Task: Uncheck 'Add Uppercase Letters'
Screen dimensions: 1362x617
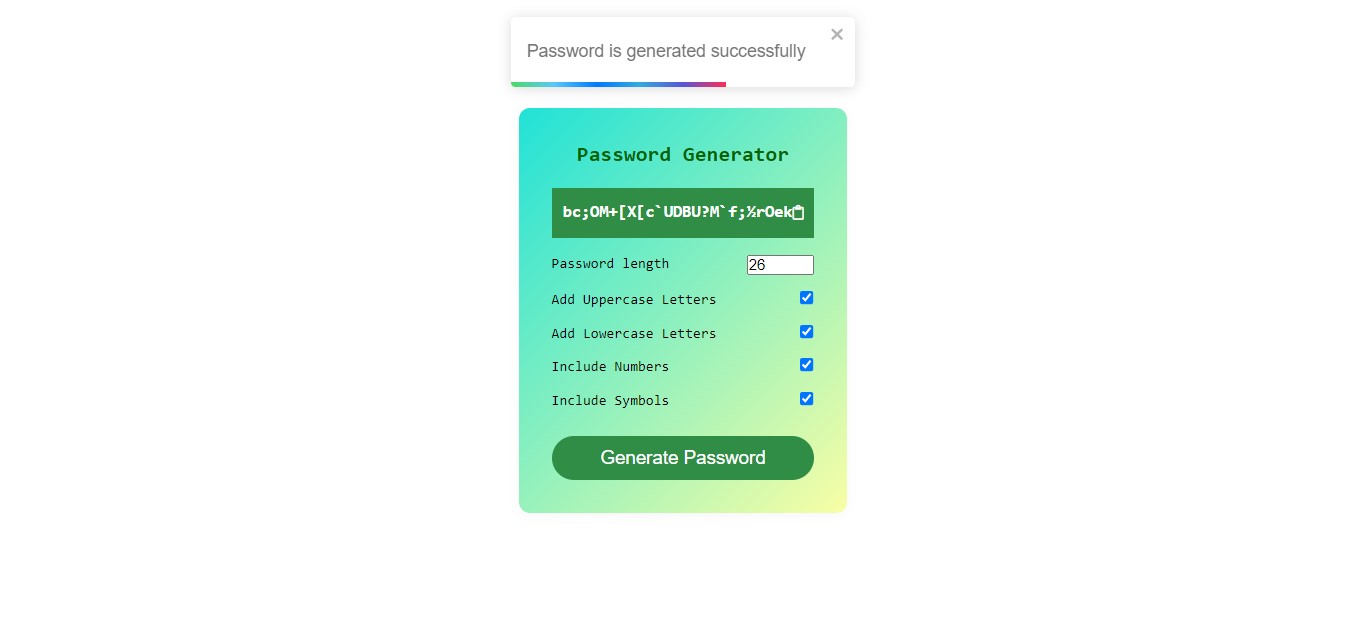Action: 806,297
